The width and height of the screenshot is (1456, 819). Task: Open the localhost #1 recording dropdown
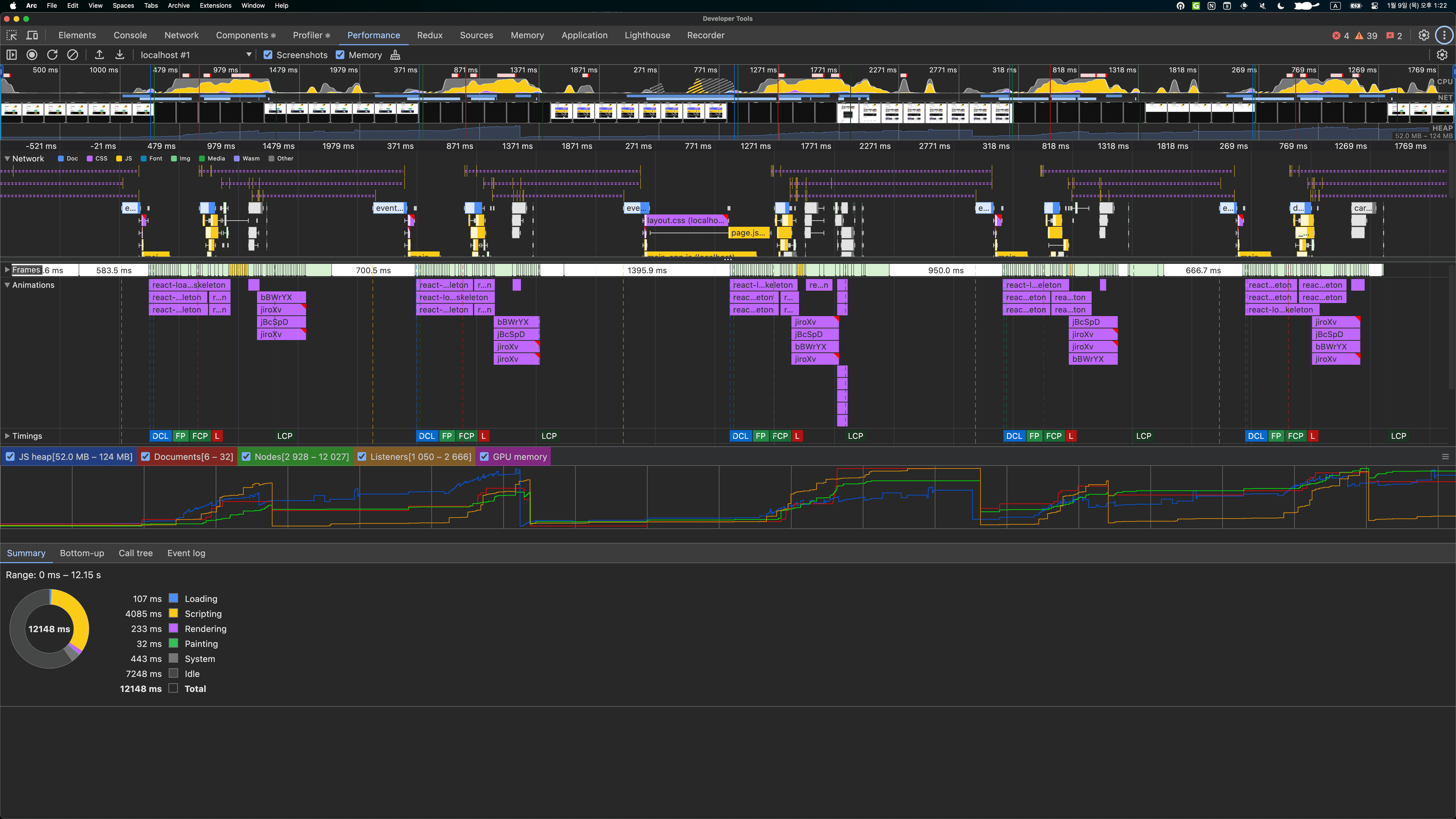tap(249, 55)
